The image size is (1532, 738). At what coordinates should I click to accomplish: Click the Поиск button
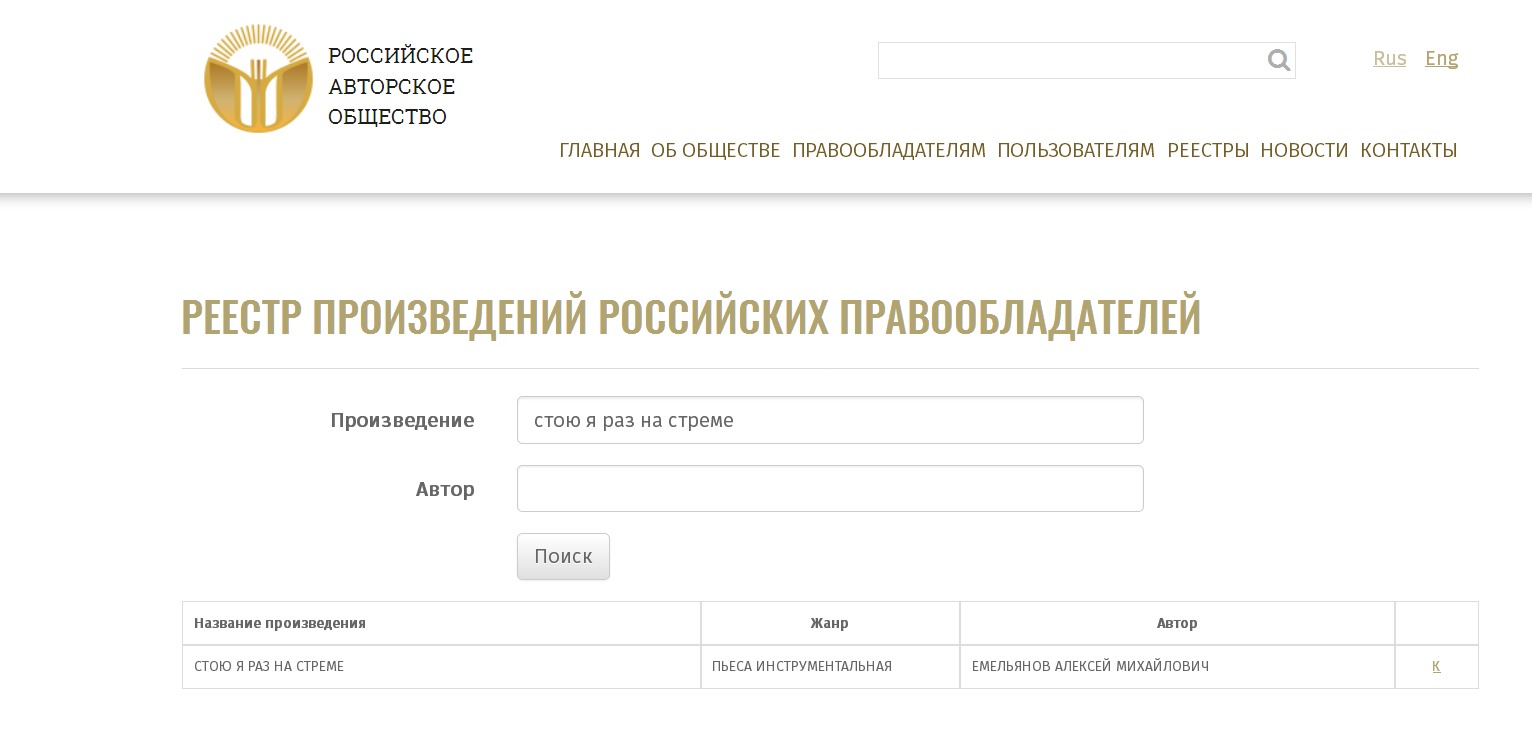point(563,556)
